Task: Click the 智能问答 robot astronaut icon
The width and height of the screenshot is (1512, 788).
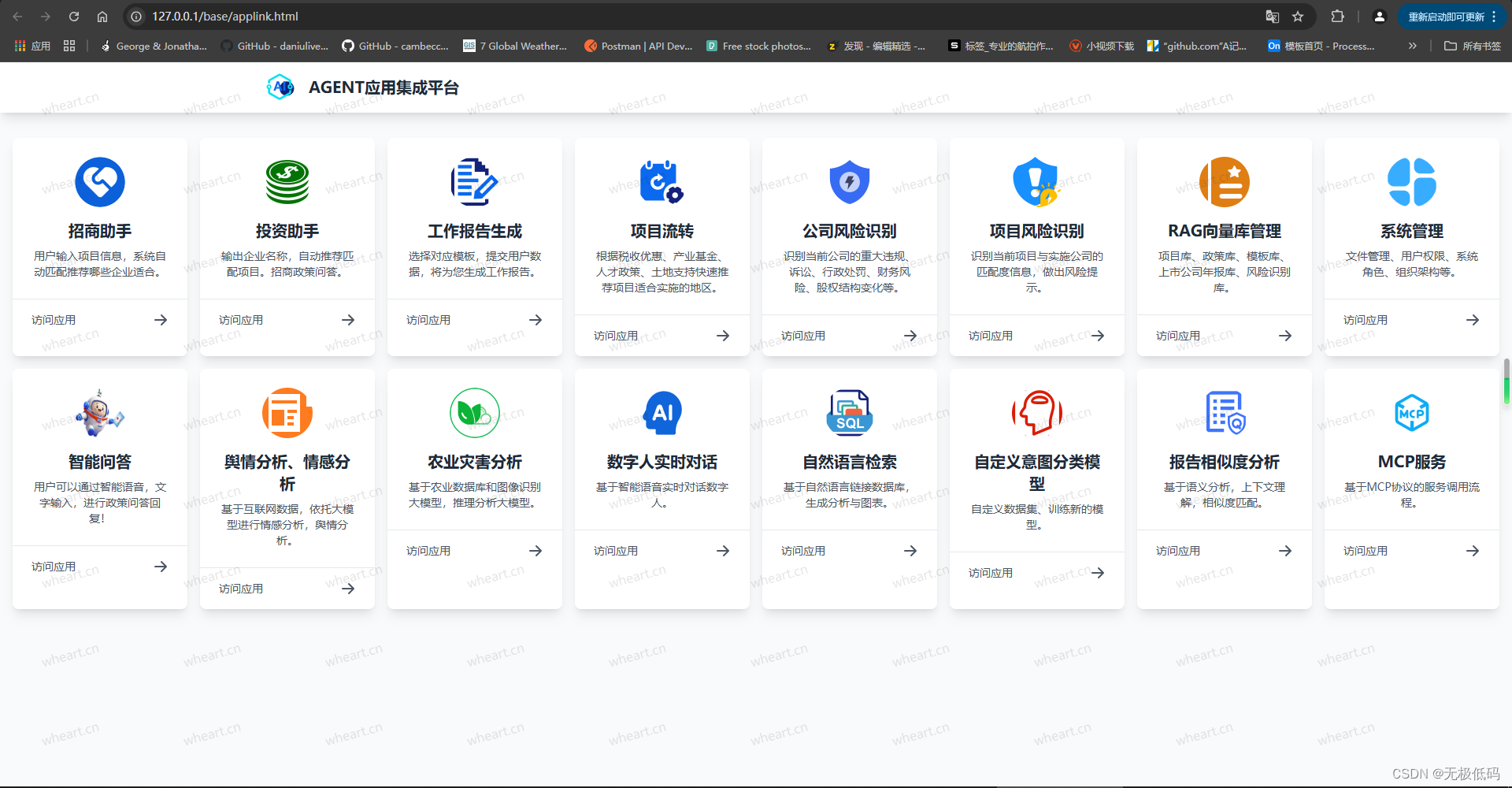Action: [x=100, y=413]
